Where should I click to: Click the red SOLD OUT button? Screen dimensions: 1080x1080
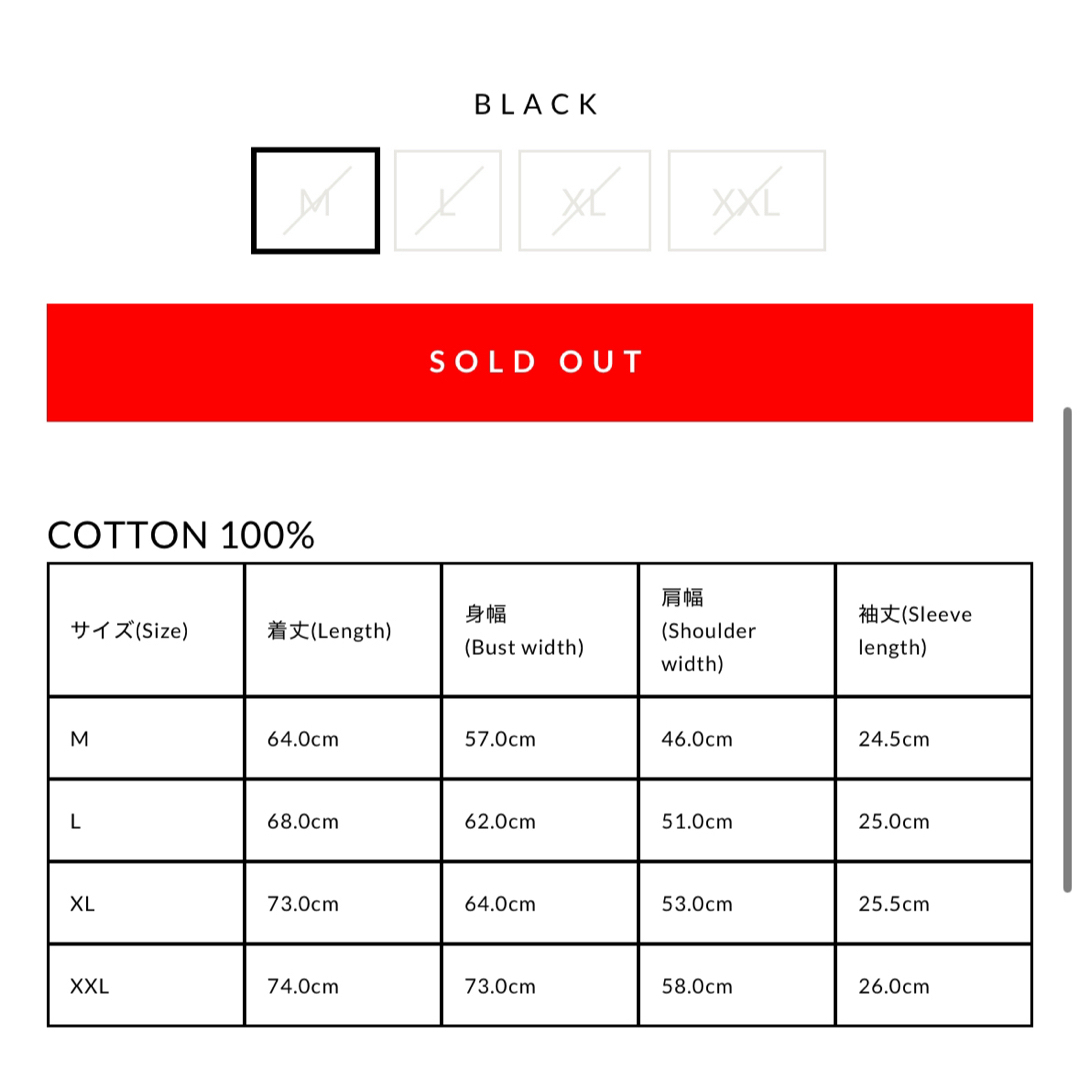click(540, 362)
